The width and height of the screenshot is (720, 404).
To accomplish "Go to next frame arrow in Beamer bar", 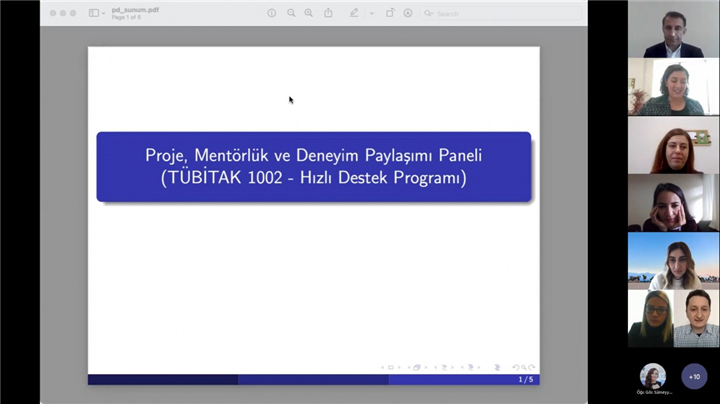I will 426,367.
